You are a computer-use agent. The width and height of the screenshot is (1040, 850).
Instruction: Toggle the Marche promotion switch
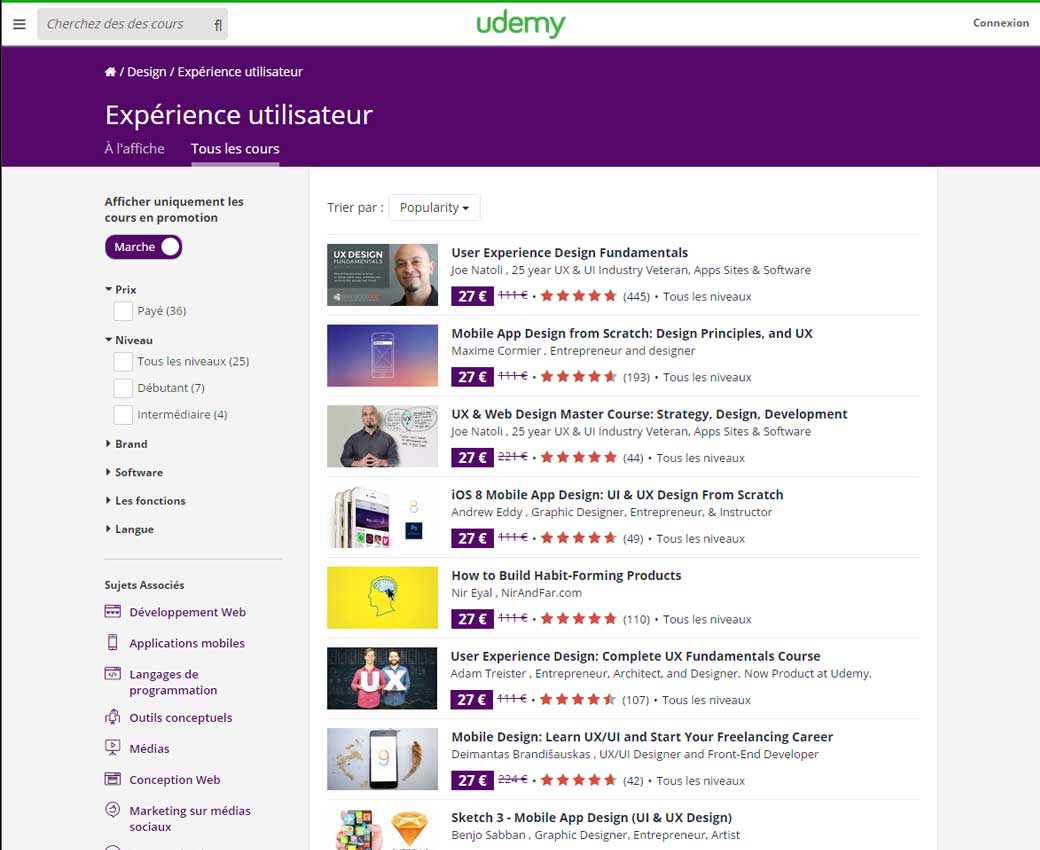tap(144, 247)
